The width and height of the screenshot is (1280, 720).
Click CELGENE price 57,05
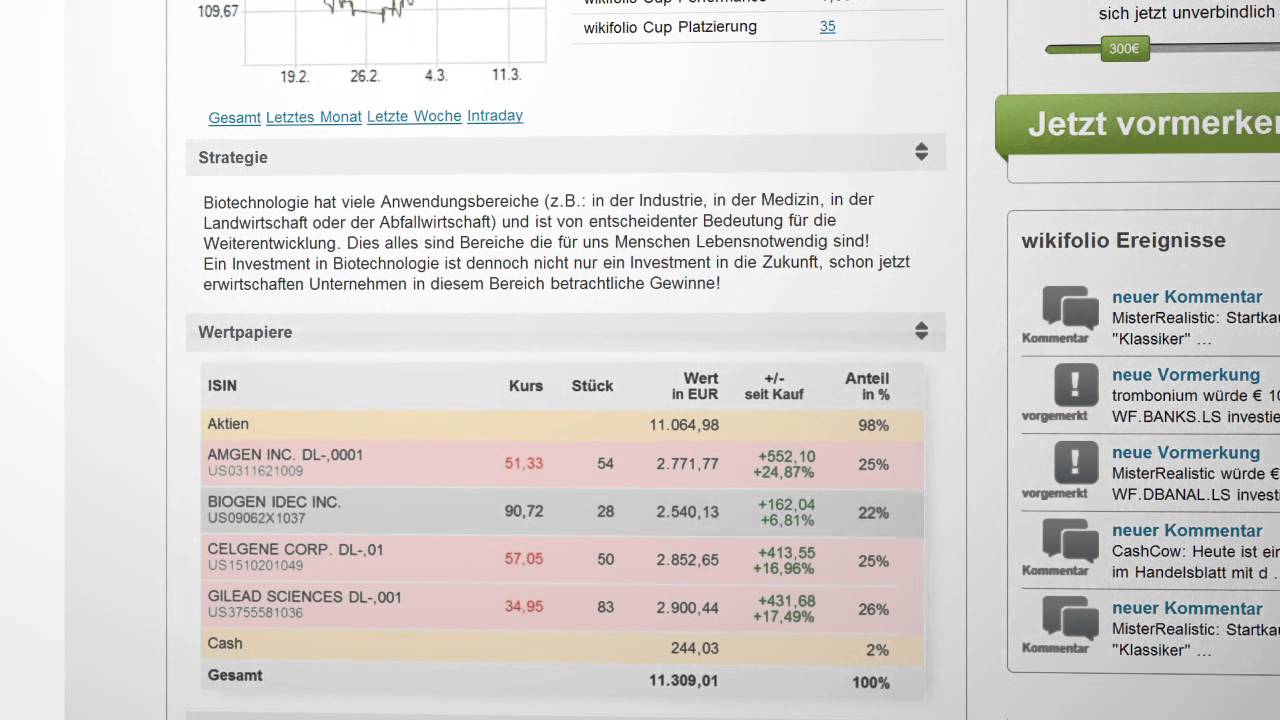524,559
